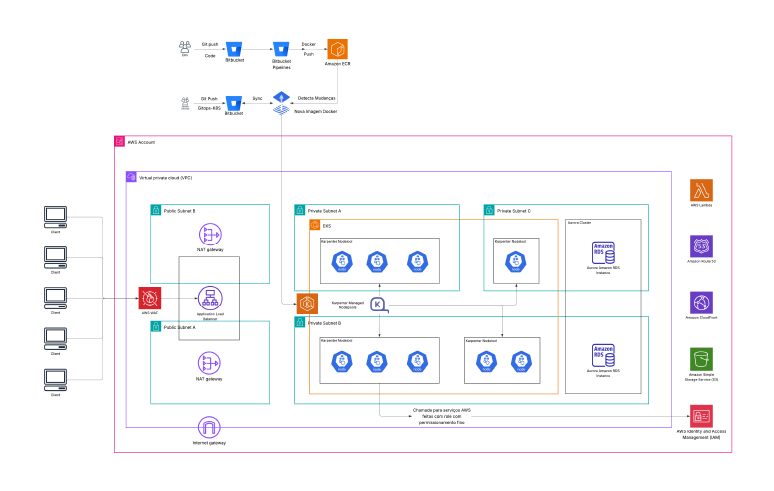Click the Amazon Route 53 icon
This screenshot has width=774, height=491.
[701, 246]
